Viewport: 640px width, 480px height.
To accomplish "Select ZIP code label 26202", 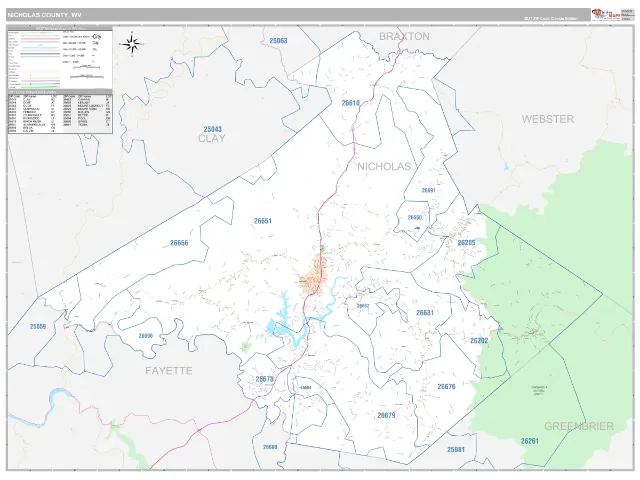I will 479,340.
